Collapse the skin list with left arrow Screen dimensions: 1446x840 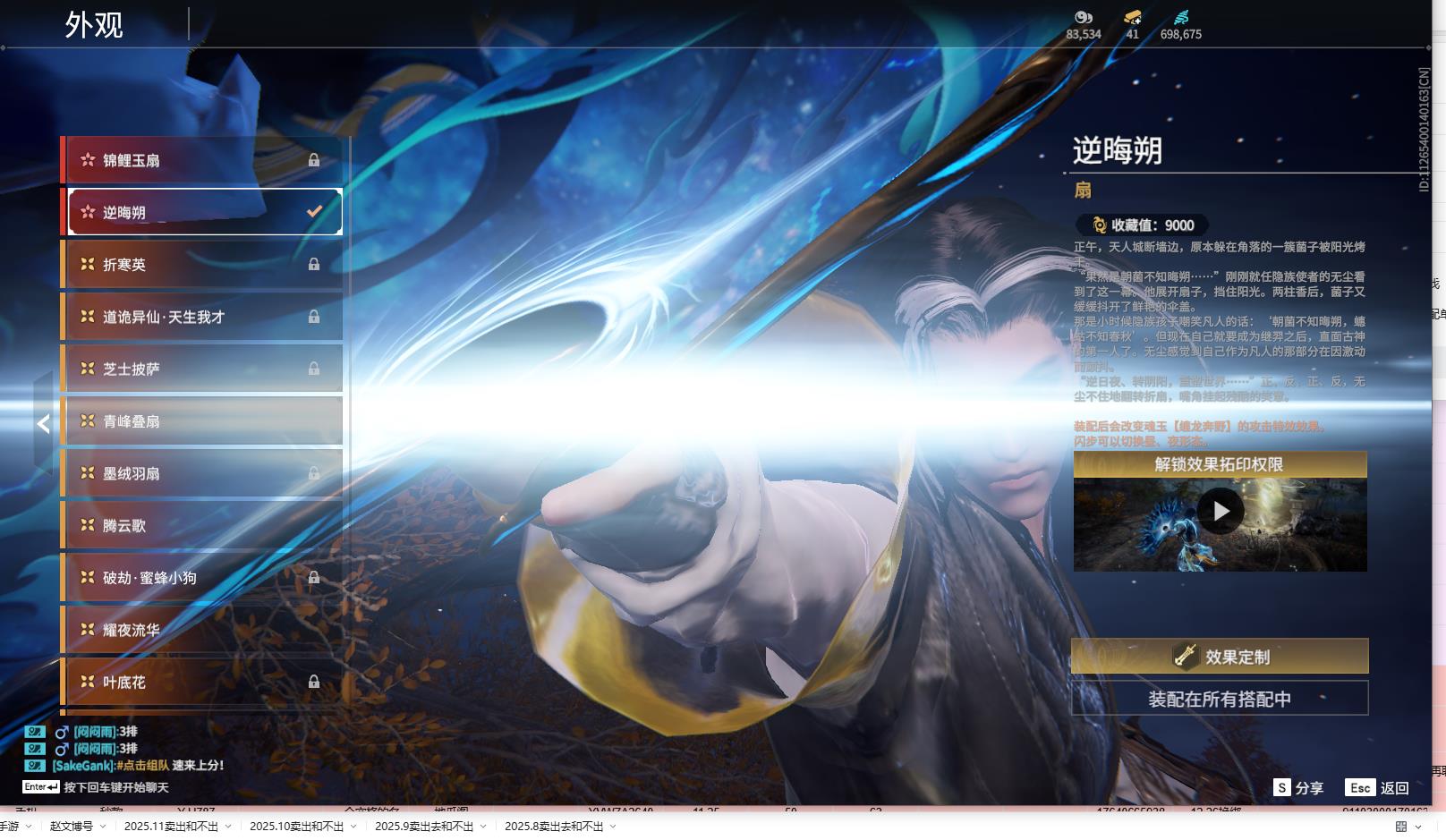[43, 424]
